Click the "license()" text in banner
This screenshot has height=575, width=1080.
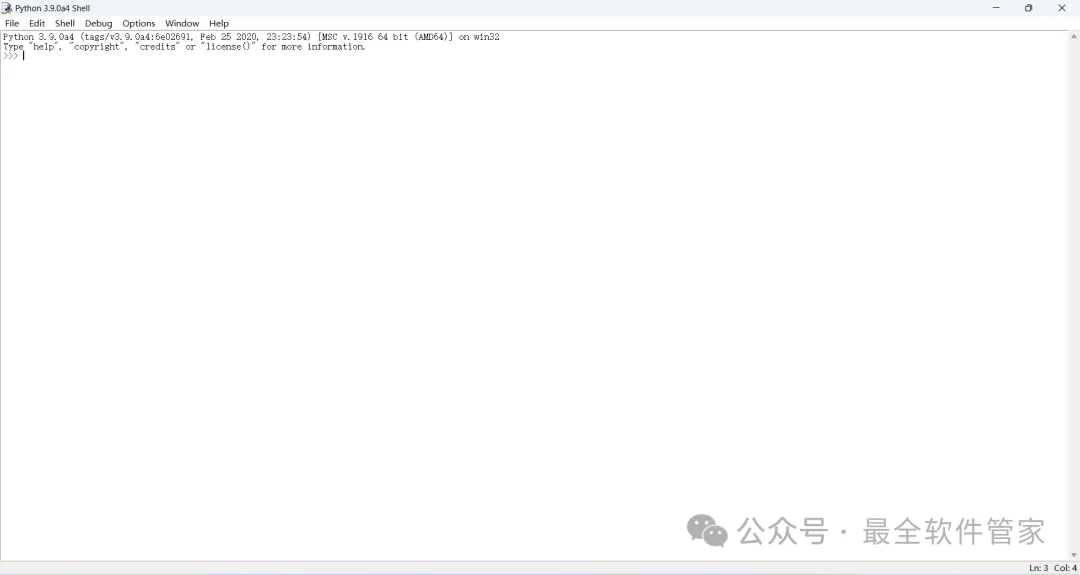point(229,47)
